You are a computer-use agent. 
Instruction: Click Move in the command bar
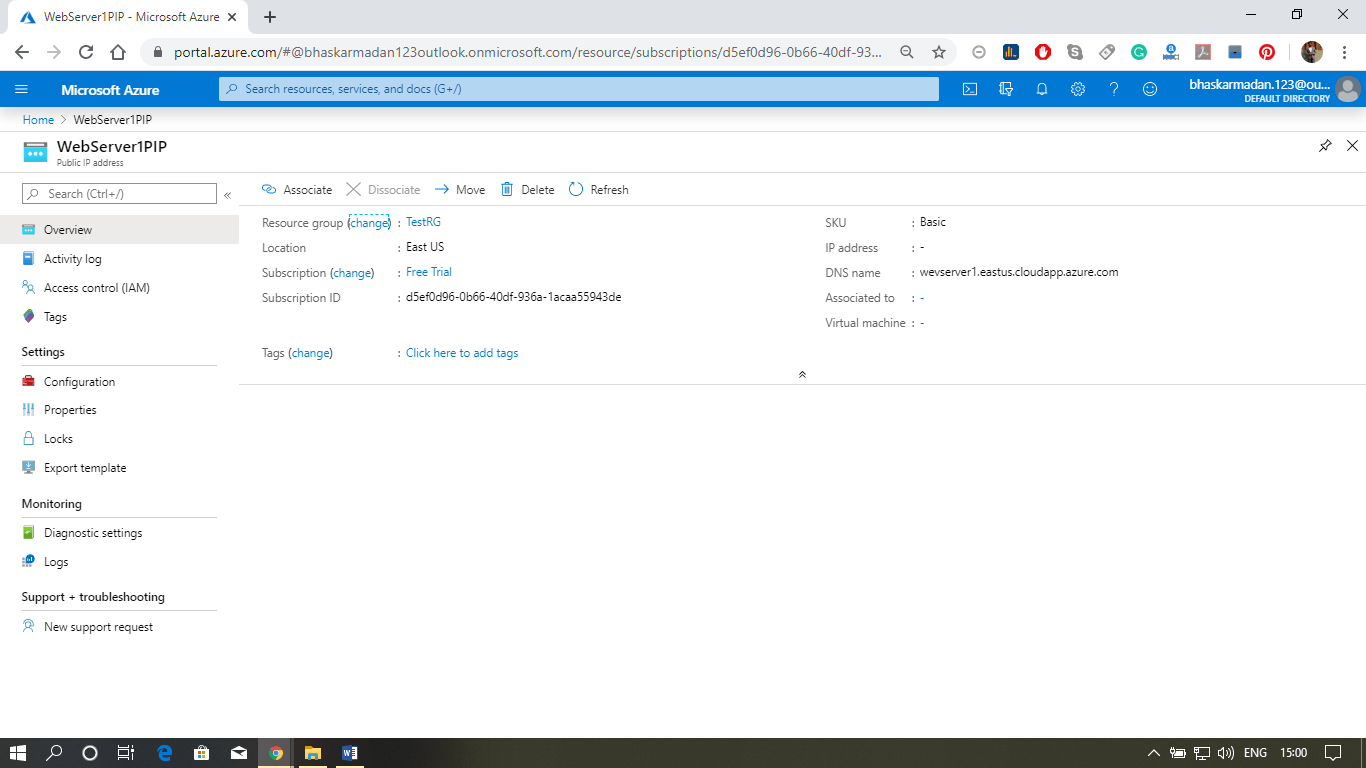[x=460, y=190]
